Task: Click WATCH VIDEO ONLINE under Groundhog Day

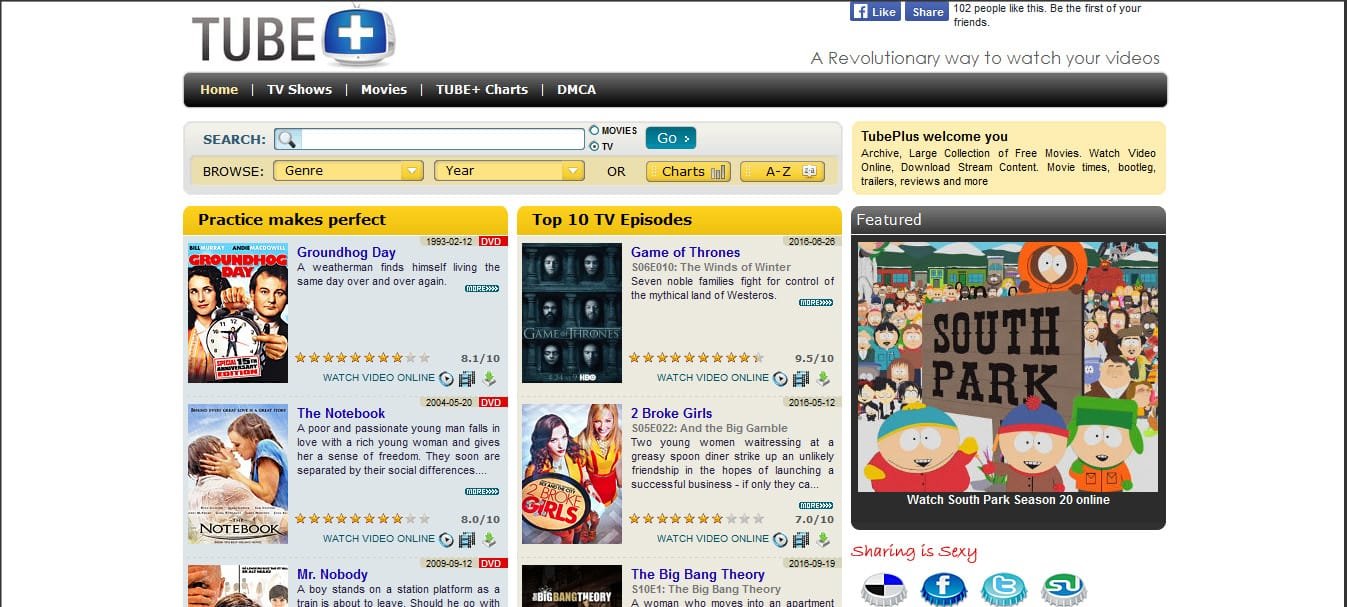Action: [x=379, y=378]
